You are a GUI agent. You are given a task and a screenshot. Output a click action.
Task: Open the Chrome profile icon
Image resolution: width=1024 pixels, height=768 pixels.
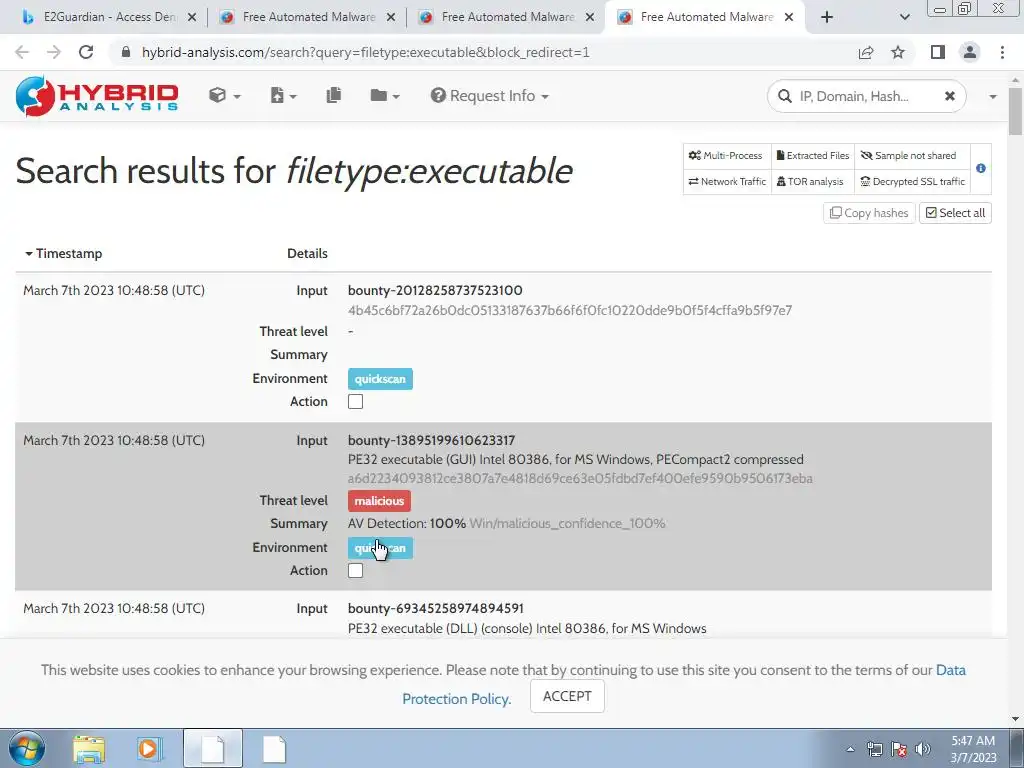[x=970, y=52]
